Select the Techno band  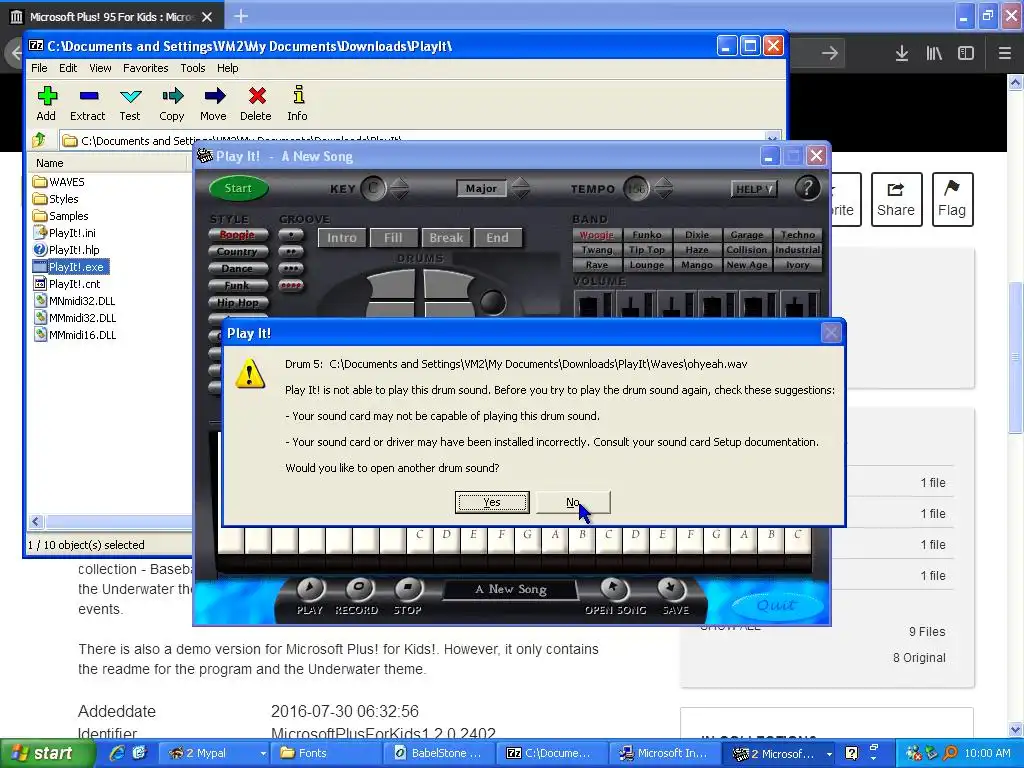pyautogui.click(x=797, y=234)
